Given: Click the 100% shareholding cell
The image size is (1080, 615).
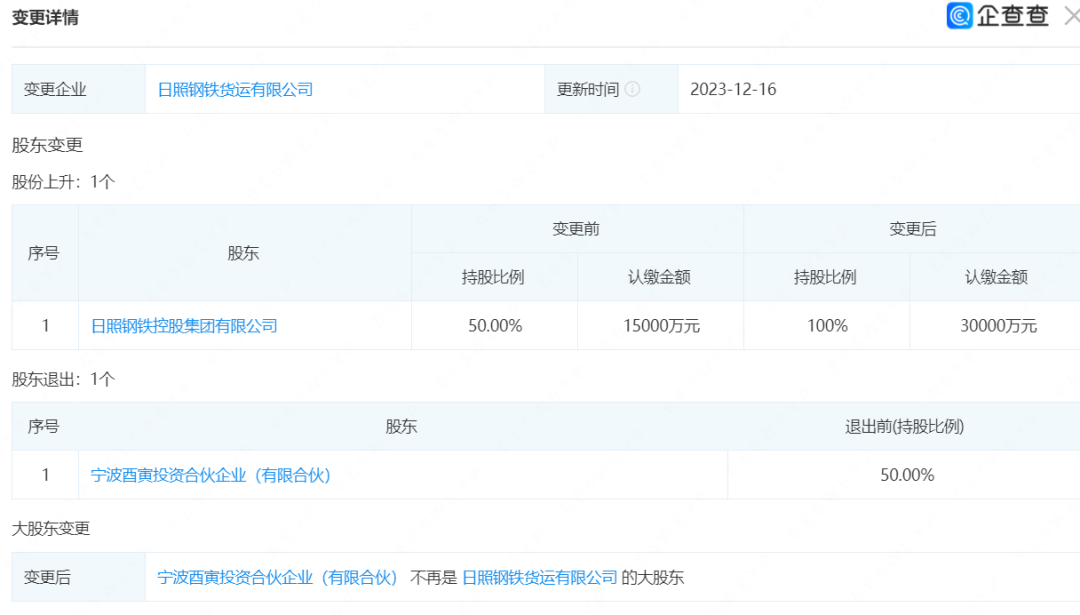Looking at the screenshot, I should (x=826, y=326).
